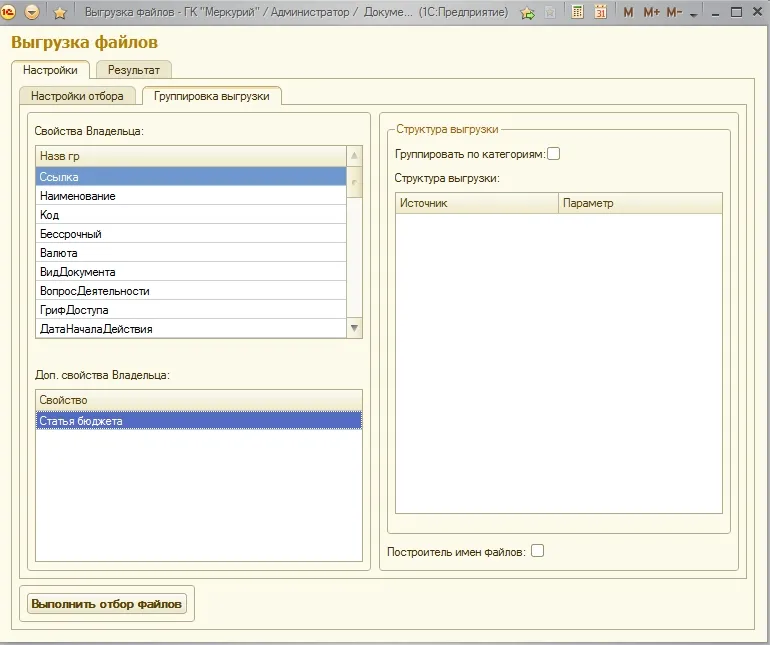
Task: Open the calendar icon
Action: coord(600,12)
